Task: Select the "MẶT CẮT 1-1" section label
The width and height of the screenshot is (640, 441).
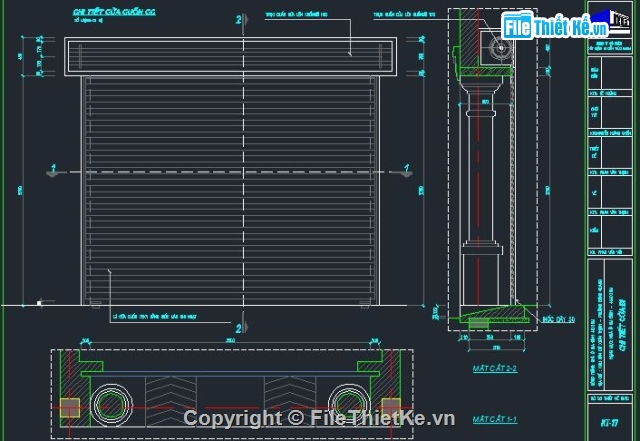Action: click(495, 419)
